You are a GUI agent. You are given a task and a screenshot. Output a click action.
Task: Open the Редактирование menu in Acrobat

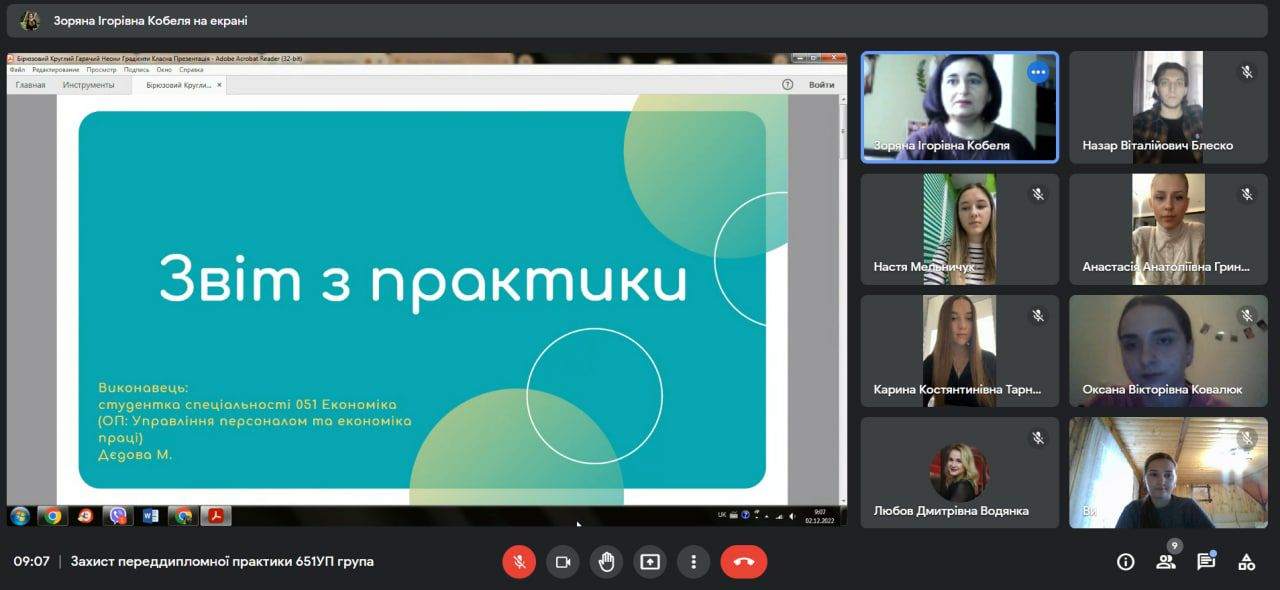pyautogui.click(x=56, y=70)
